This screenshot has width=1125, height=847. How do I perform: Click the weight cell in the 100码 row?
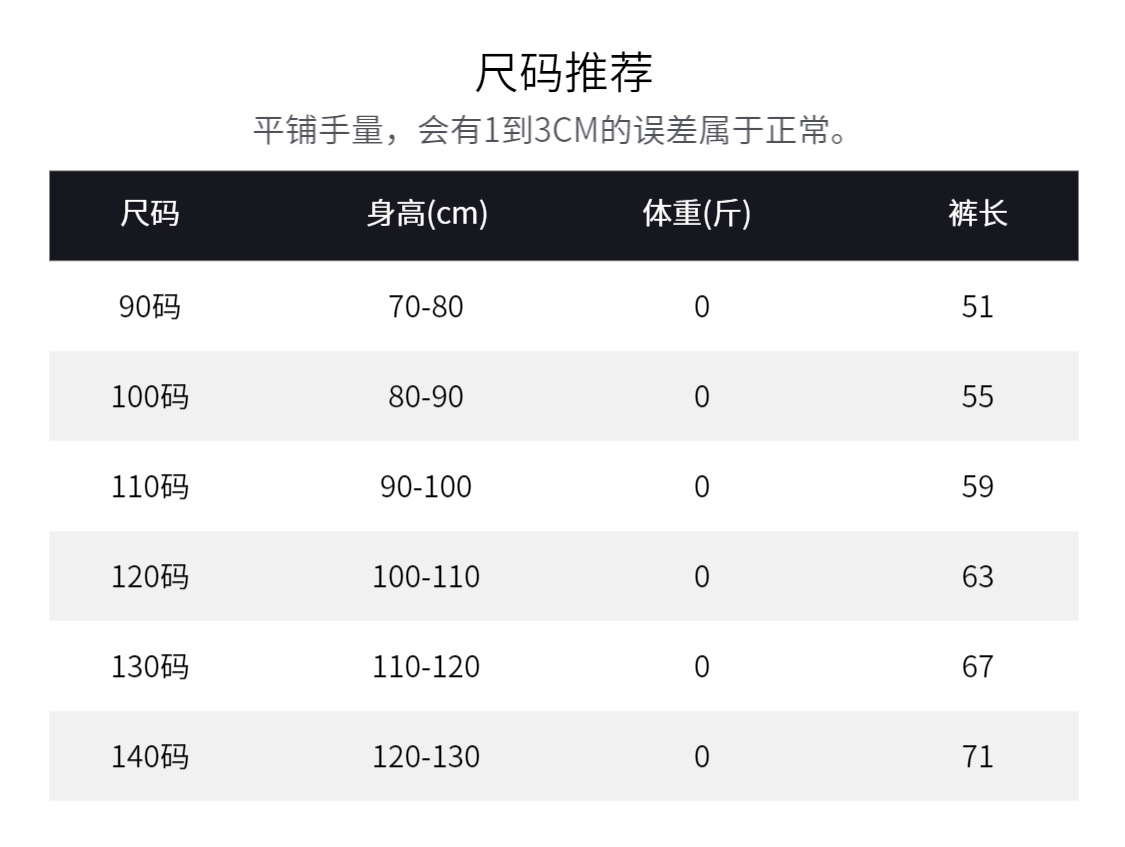701,396
